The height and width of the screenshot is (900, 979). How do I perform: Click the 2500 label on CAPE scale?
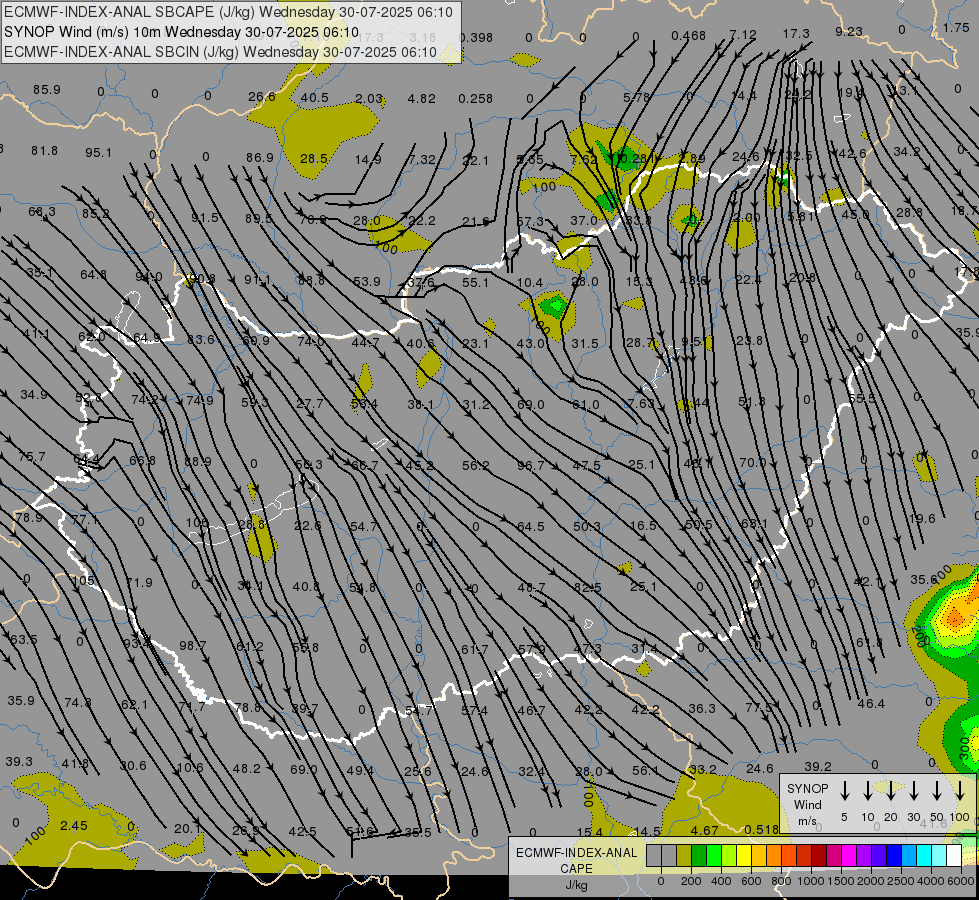coord(901,881)
